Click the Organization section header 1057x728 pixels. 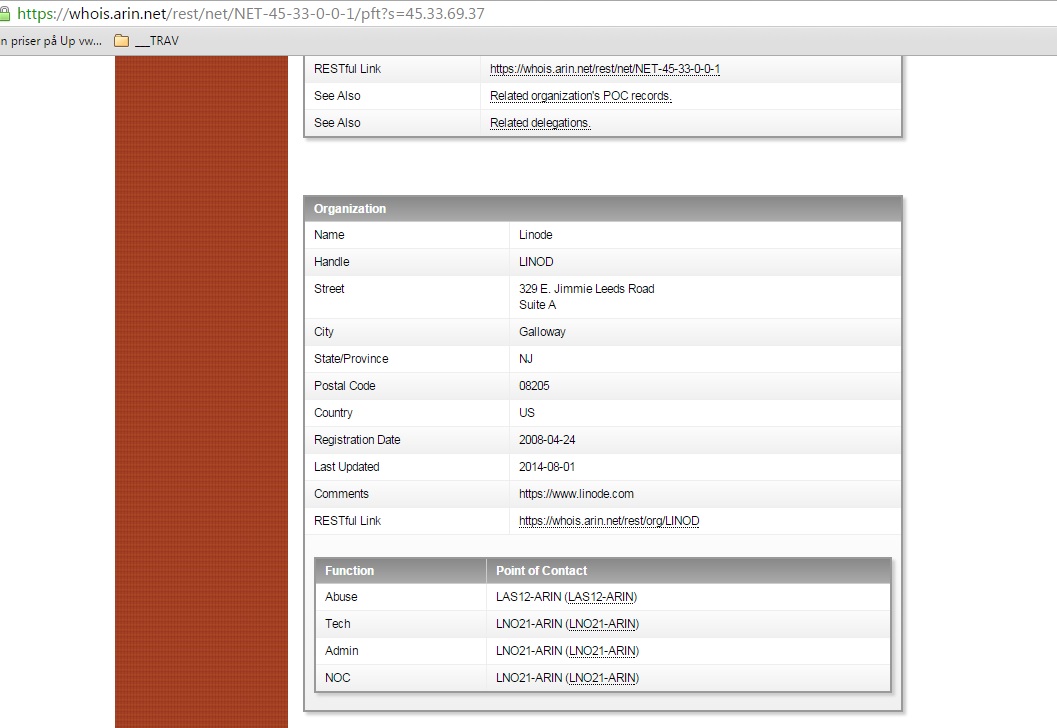coord(603,209)
